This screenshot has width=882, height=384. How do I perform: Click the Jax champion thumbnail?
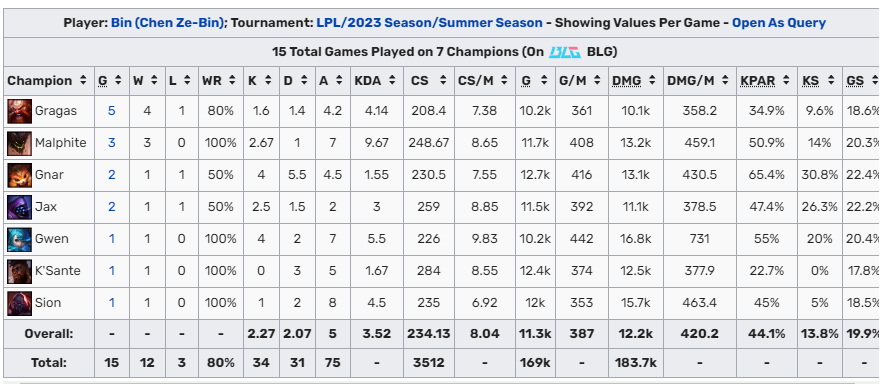(19, 207)
